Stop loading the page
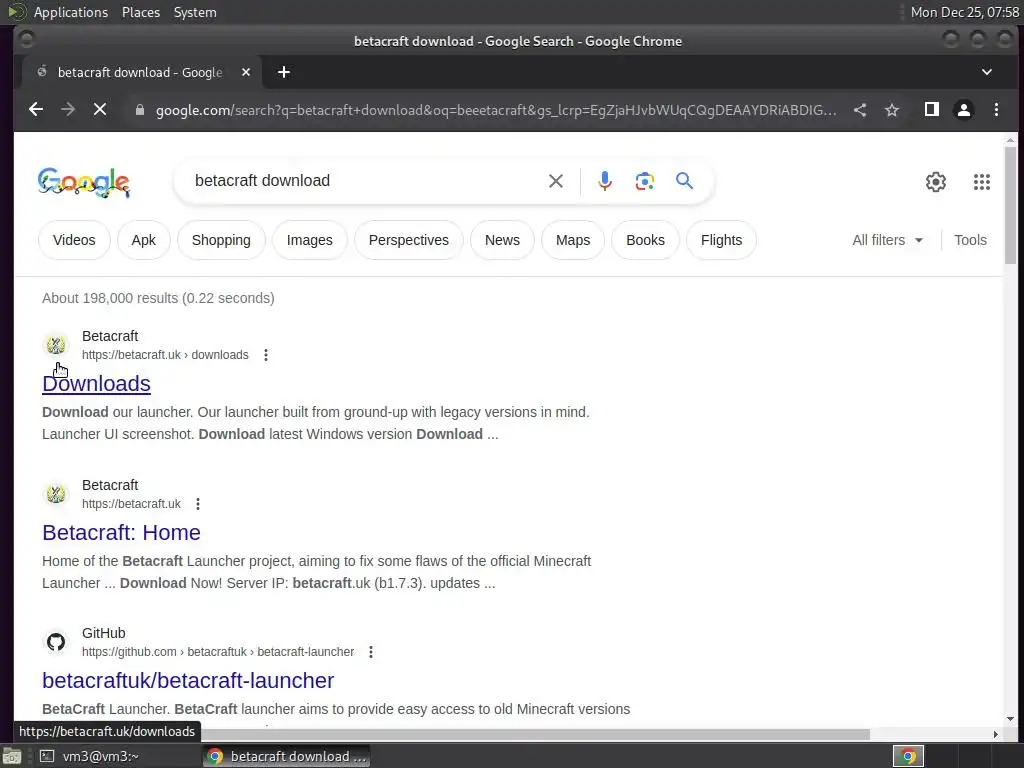The image size is (1024, 768). coord(100,110)
